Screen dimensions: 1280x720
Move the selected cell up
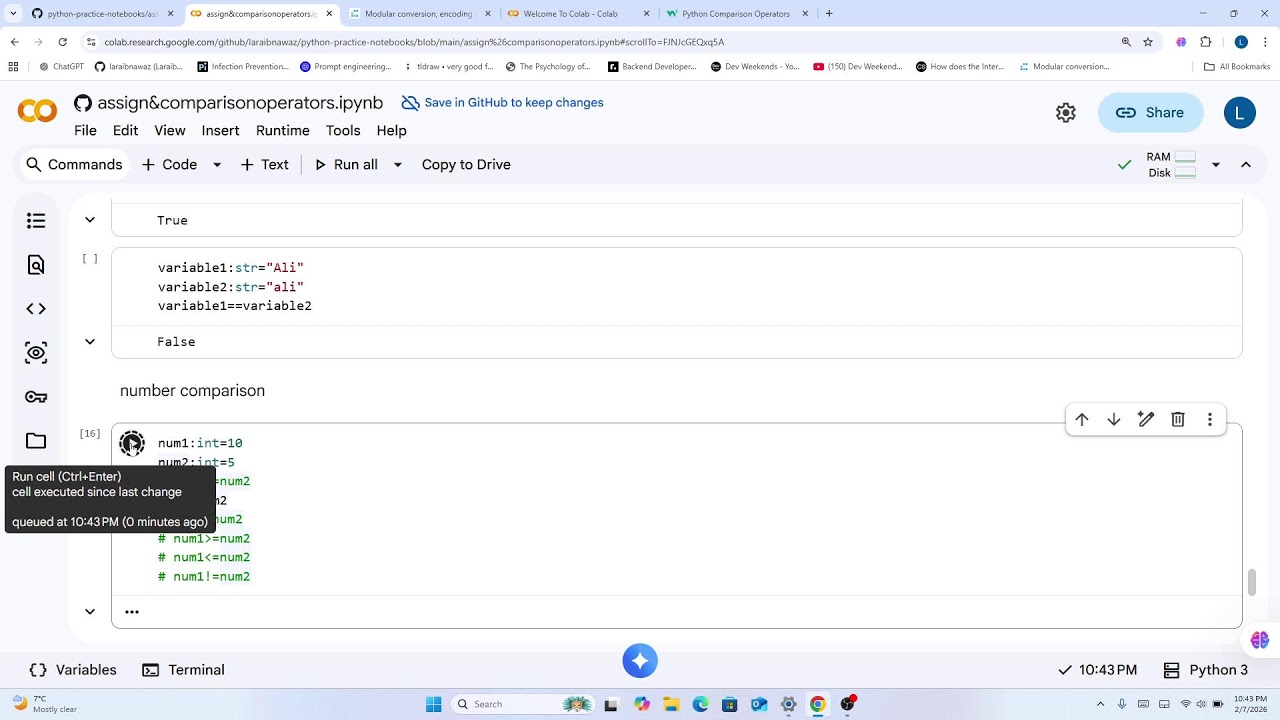1082,420
